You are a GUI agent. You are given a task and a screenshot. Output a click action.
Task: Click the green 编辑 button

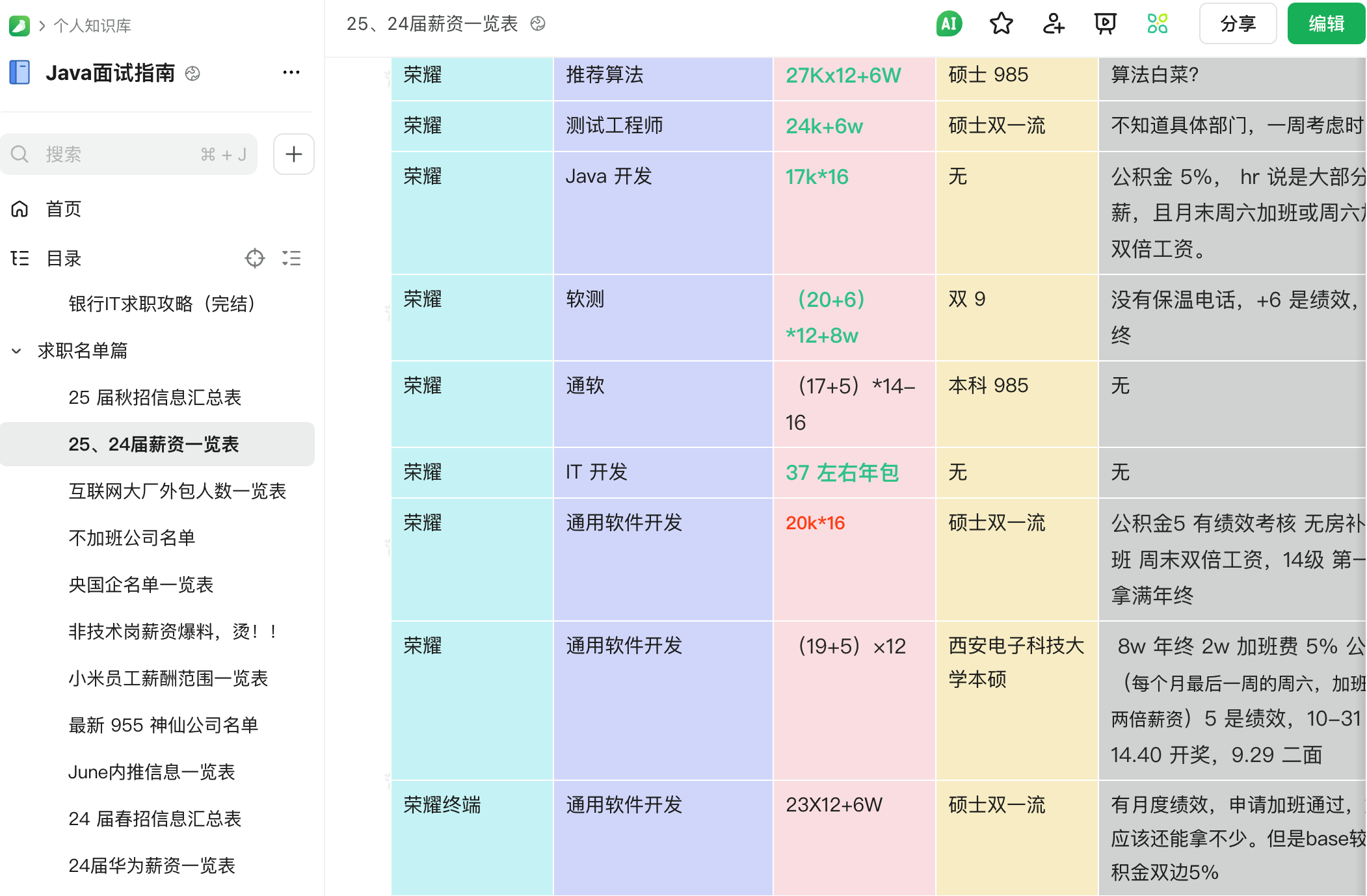click(x=1326, y=24)
